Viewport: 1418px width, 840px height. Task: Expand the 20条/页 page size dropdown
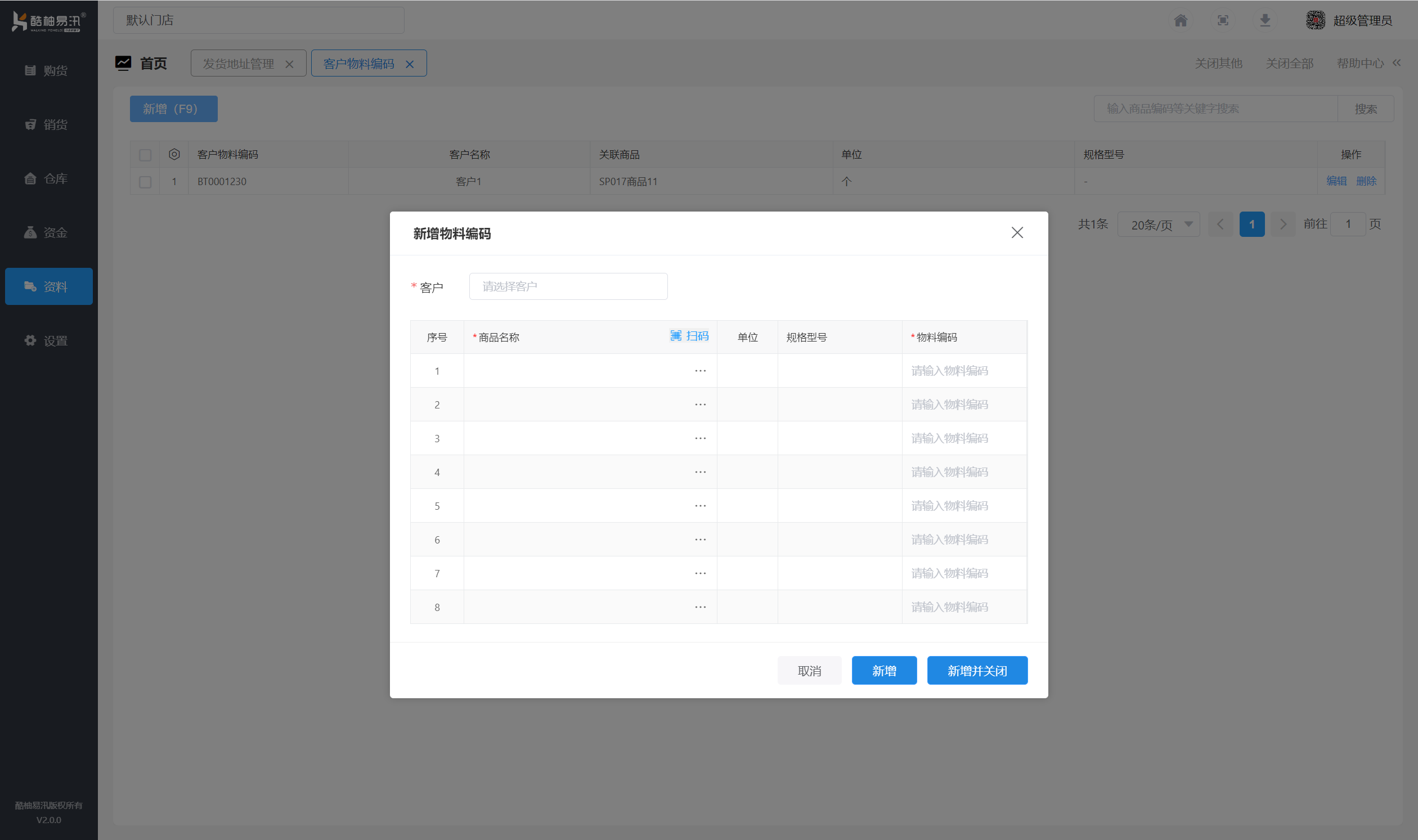(1158, 224)
